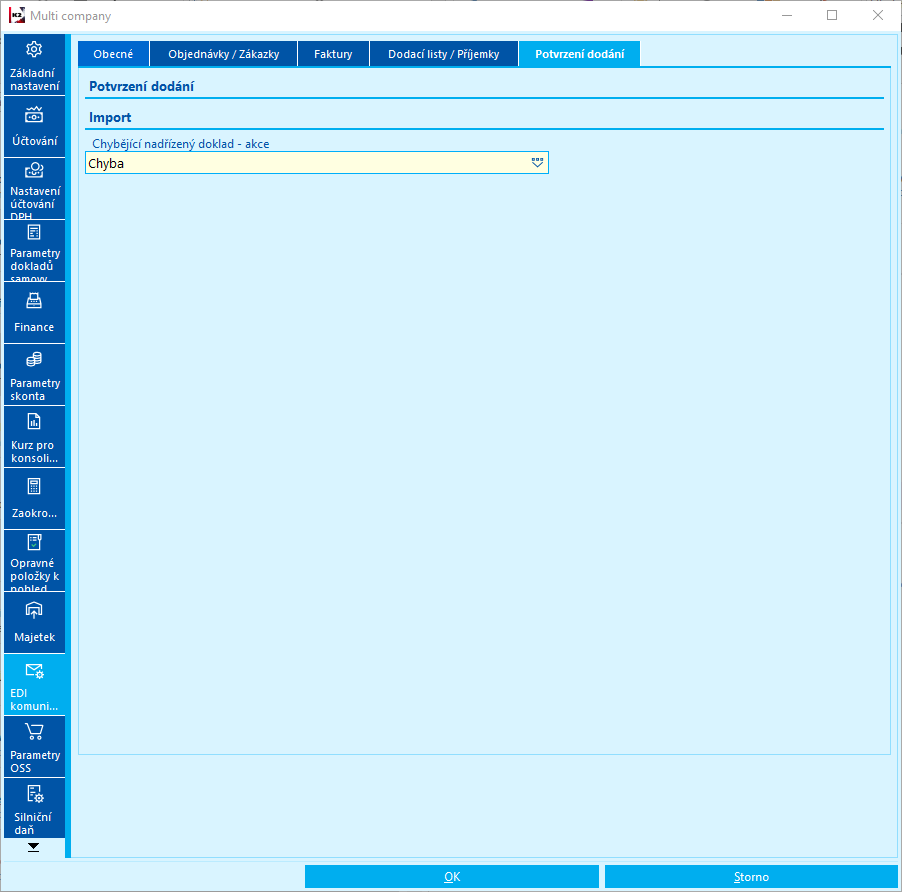The height and width of the screenshot is (892, 902).
Task: Cancel with the Storno button
Action: (x=751, y=876)
